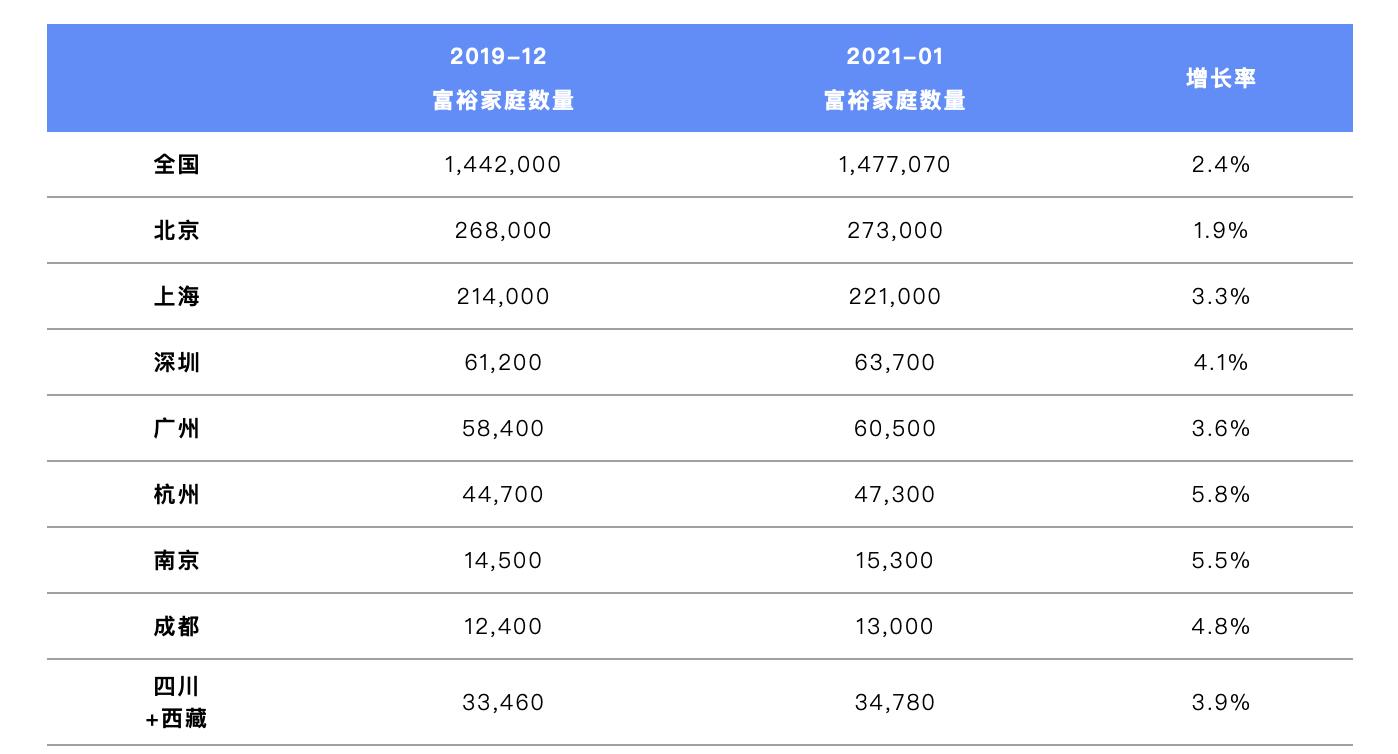Image resolution: width=1398 pixels, height=754 pixels.
Task: Select the 上海 row label
Action: pos(177,296)
